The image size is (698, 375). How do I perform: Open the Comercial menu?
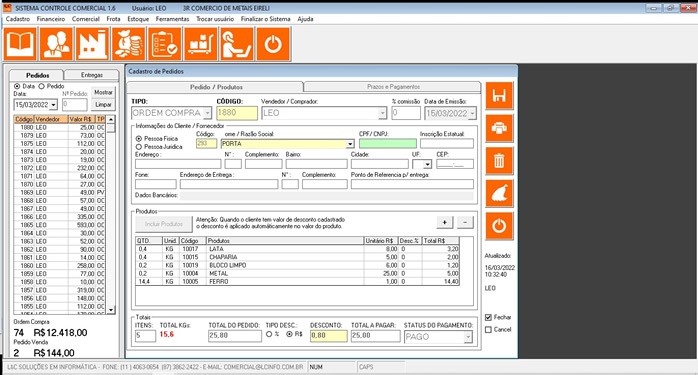pyautogui.click(x=85, y=19)
